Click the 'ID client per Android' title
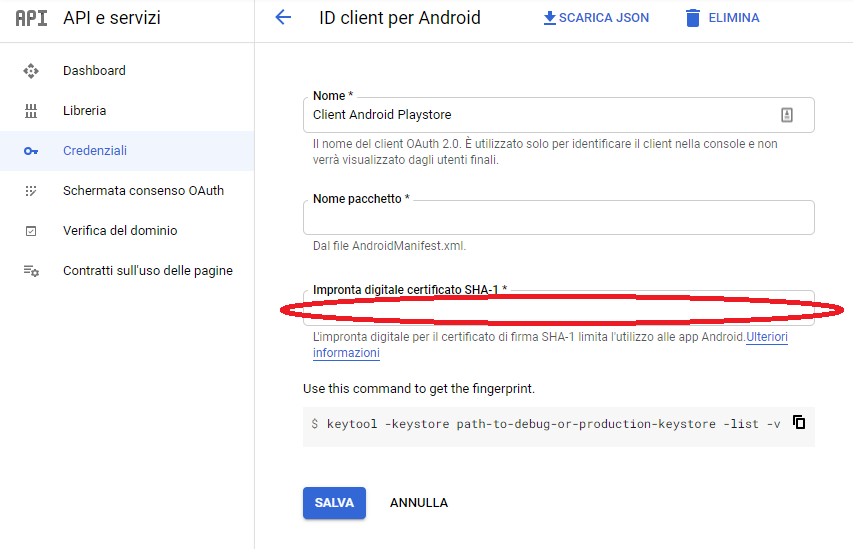The height and width of the screenshot is (549, 853). tap(400, 18)
